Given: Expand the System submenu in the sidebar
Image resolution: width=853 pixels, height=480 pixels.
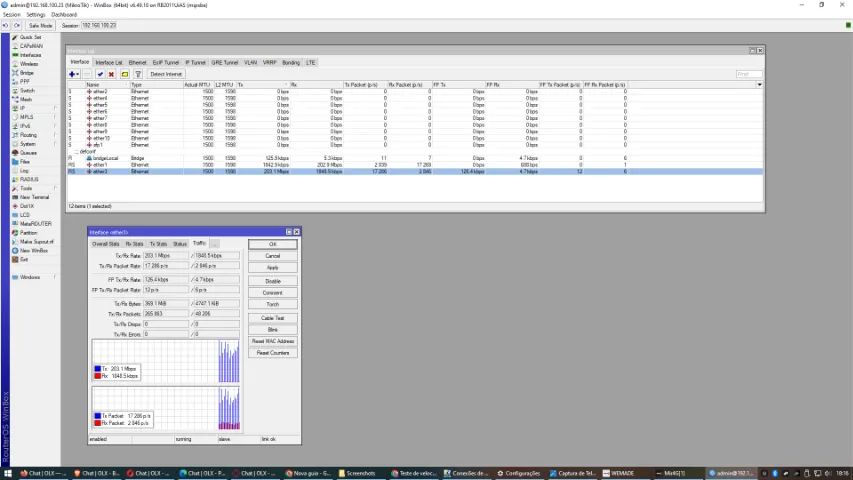Looking at the screenshot, I should (x=55, y=144).
